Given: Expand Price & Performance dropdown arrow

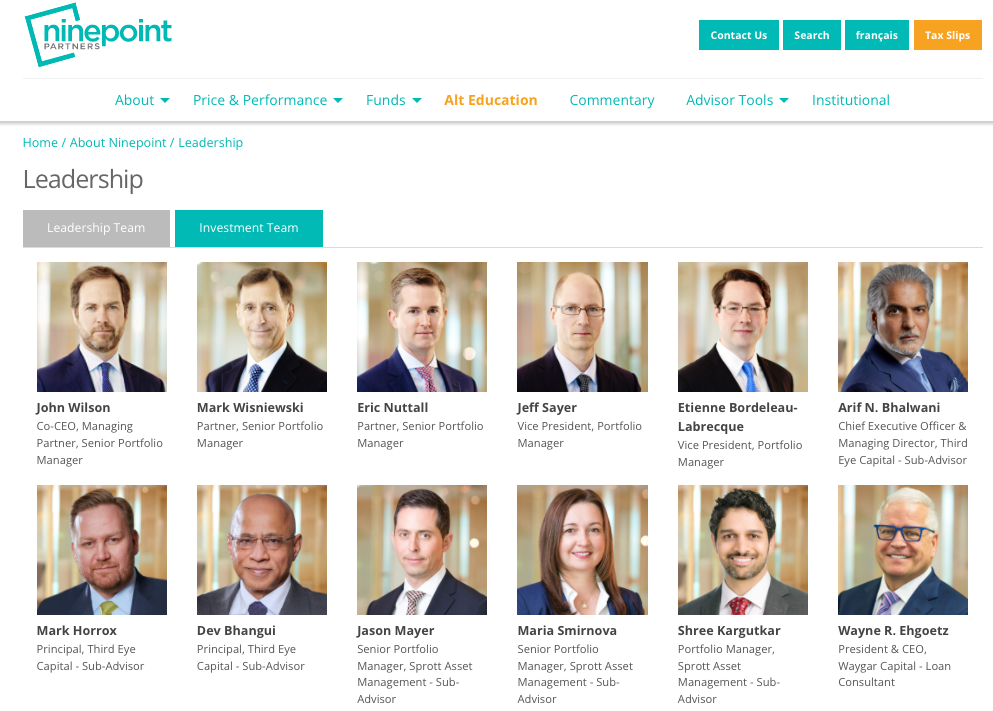Looking at the screenshot, I should (x=338, y=101).
